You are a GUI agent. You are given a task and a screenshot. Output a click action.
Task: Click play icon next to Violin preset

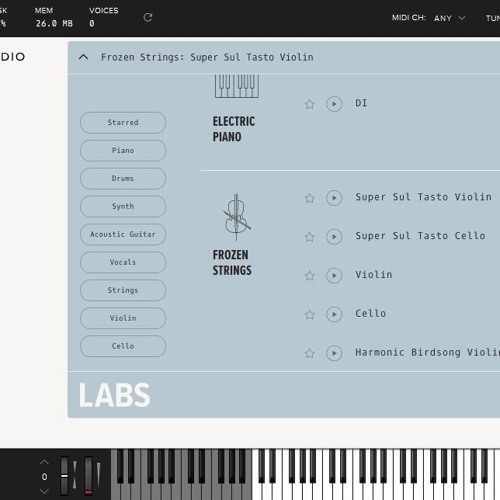[x=334, y=276]
